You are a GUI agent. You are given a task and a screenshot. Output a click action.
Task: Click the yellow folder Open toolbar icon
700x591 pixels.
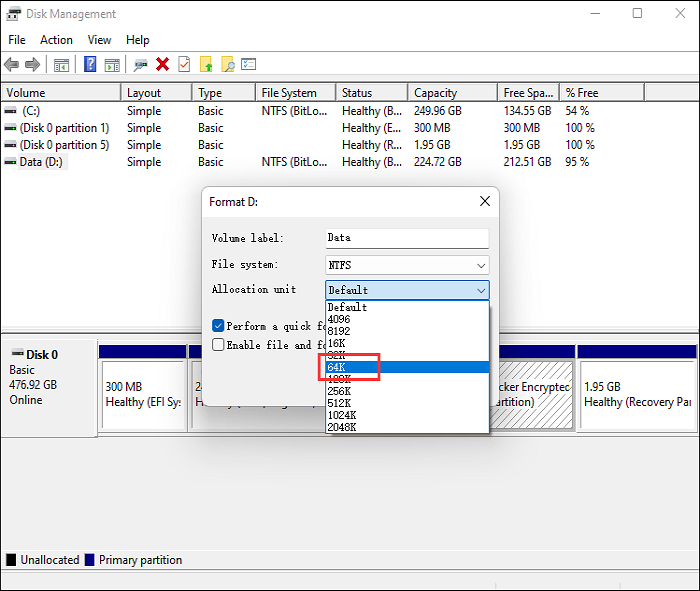click(206, 65)
